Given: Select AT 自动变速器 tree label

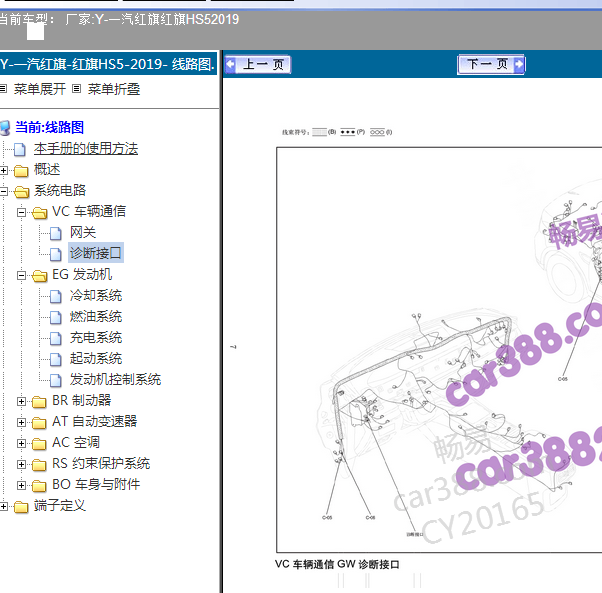Looking at the screenshot, I should pos(95,421).
